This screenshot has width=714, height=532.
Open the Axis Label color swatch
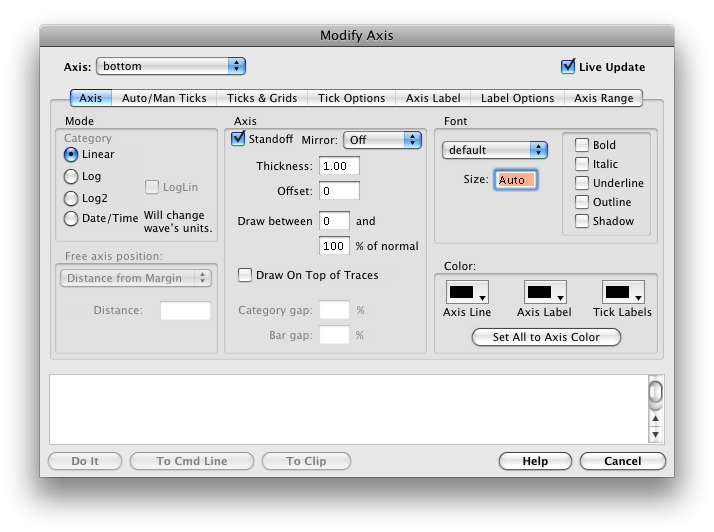click(x=545, y=292)
